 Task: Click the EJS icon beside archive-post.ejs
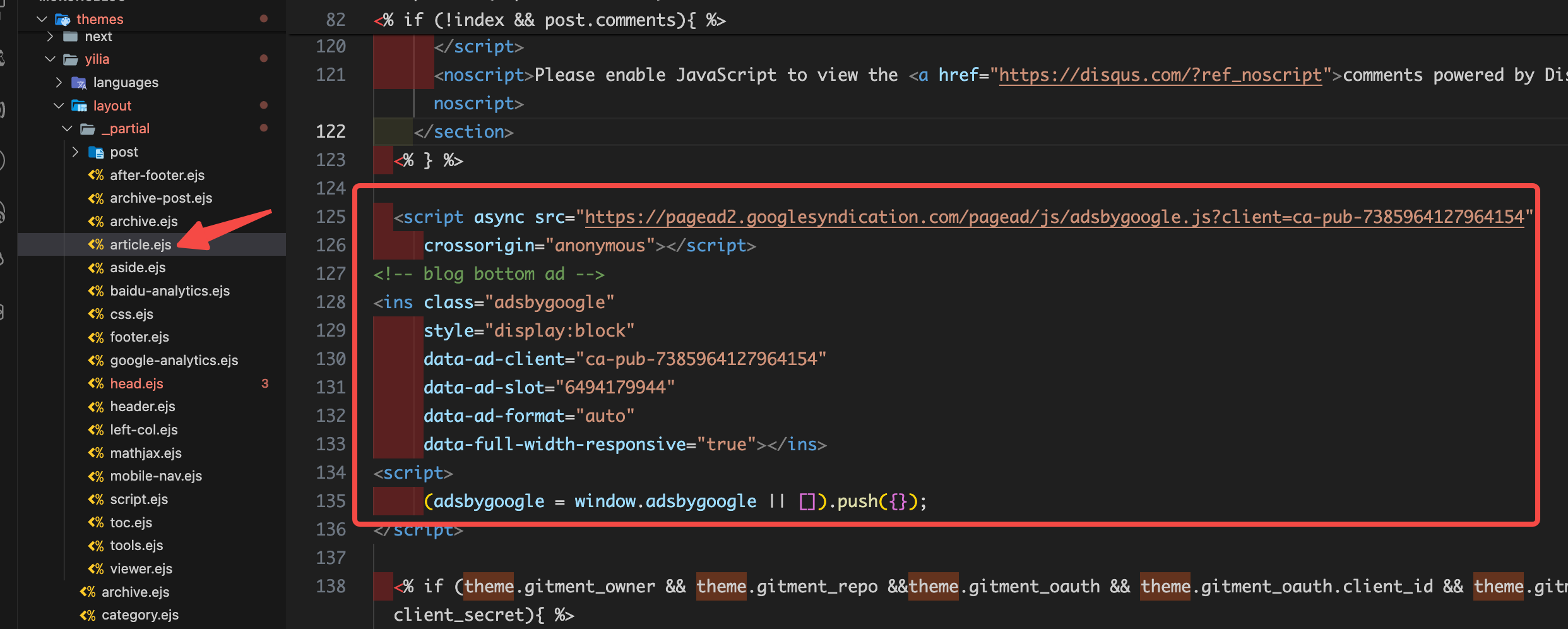click(x=96, y=198)
